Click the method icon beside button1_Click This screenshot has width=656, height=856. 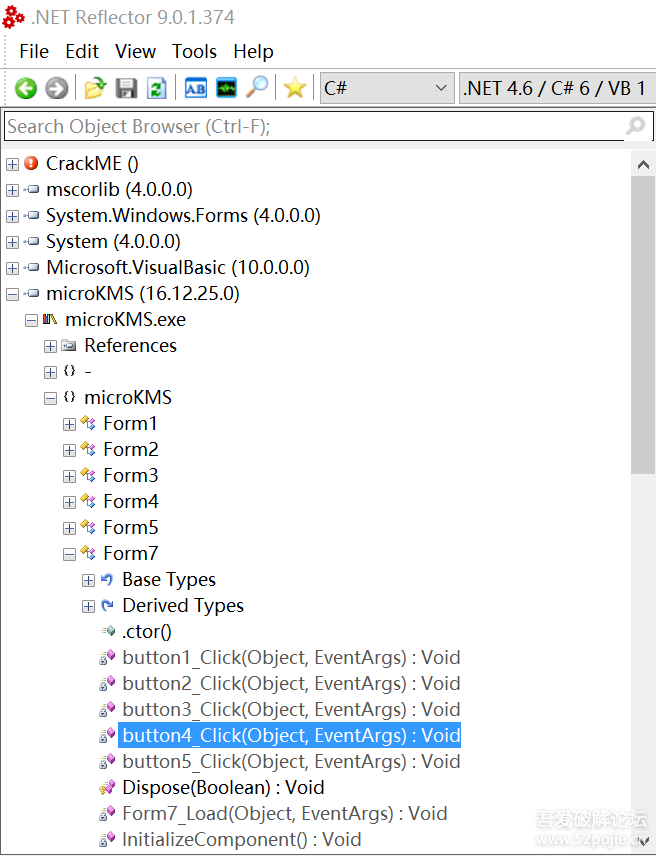pos(107,657)
